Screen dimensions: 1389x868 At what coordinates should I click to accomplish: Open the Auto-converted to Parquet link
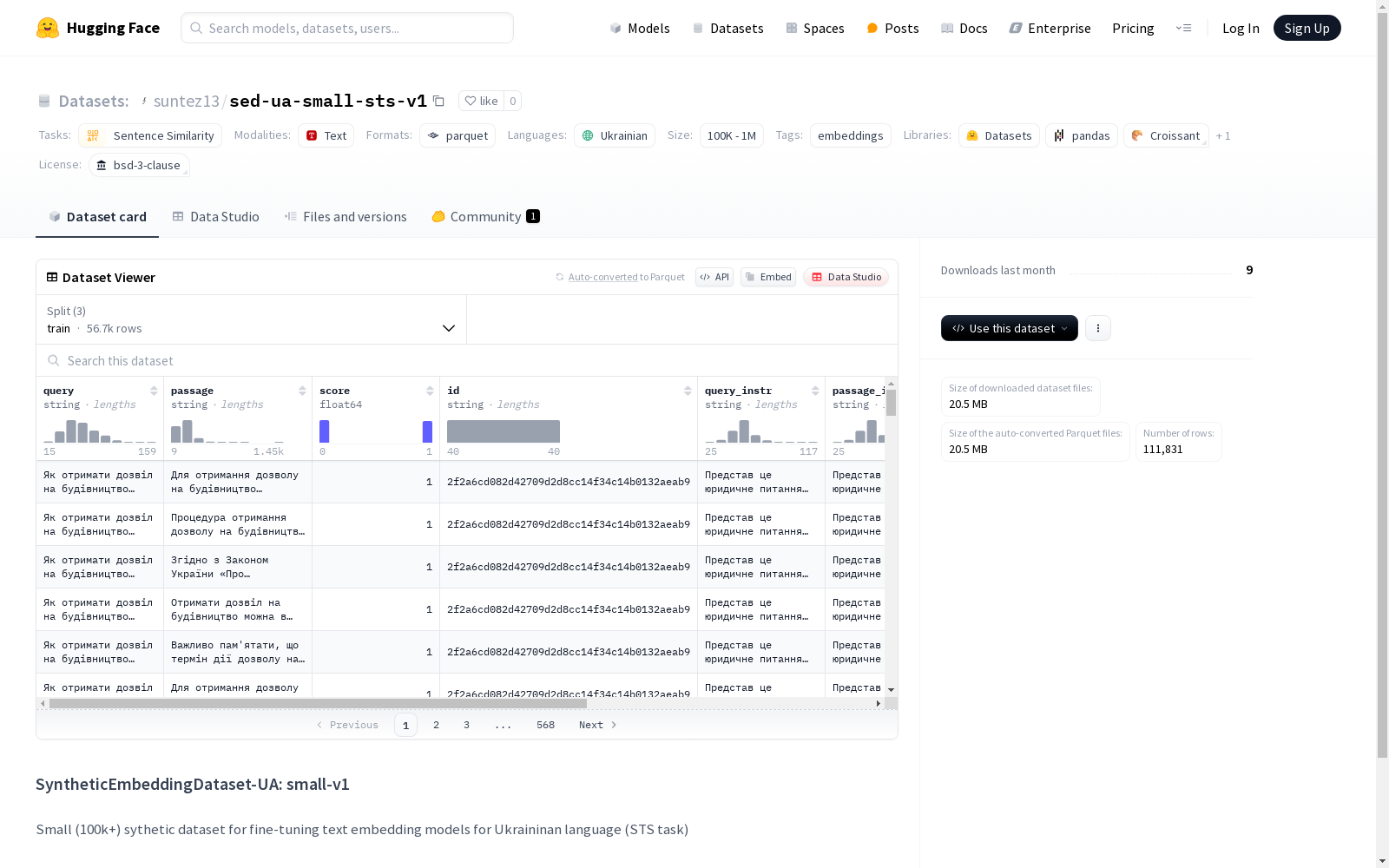pyautogui.click(x=620, y=277)
